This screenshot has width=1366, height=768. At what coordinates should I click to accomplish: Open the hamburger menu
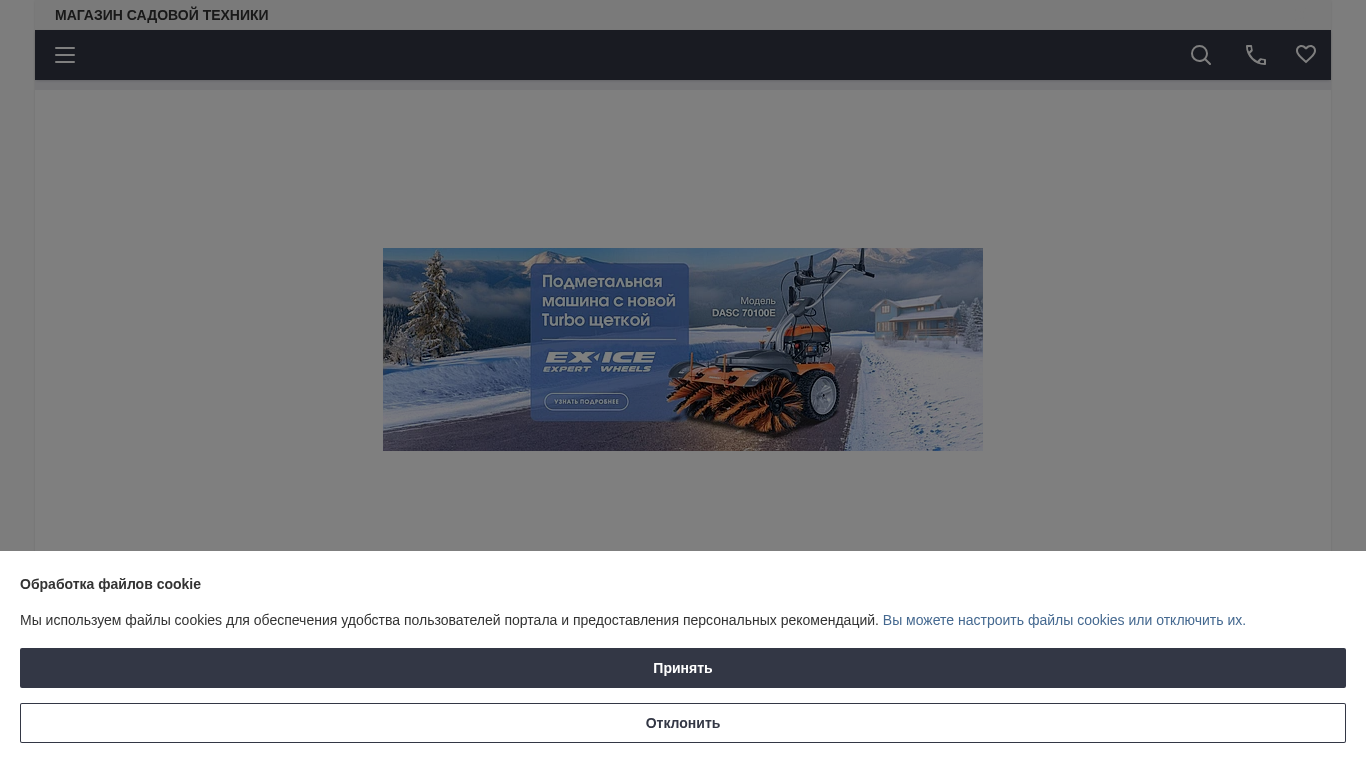pos(65,55)
